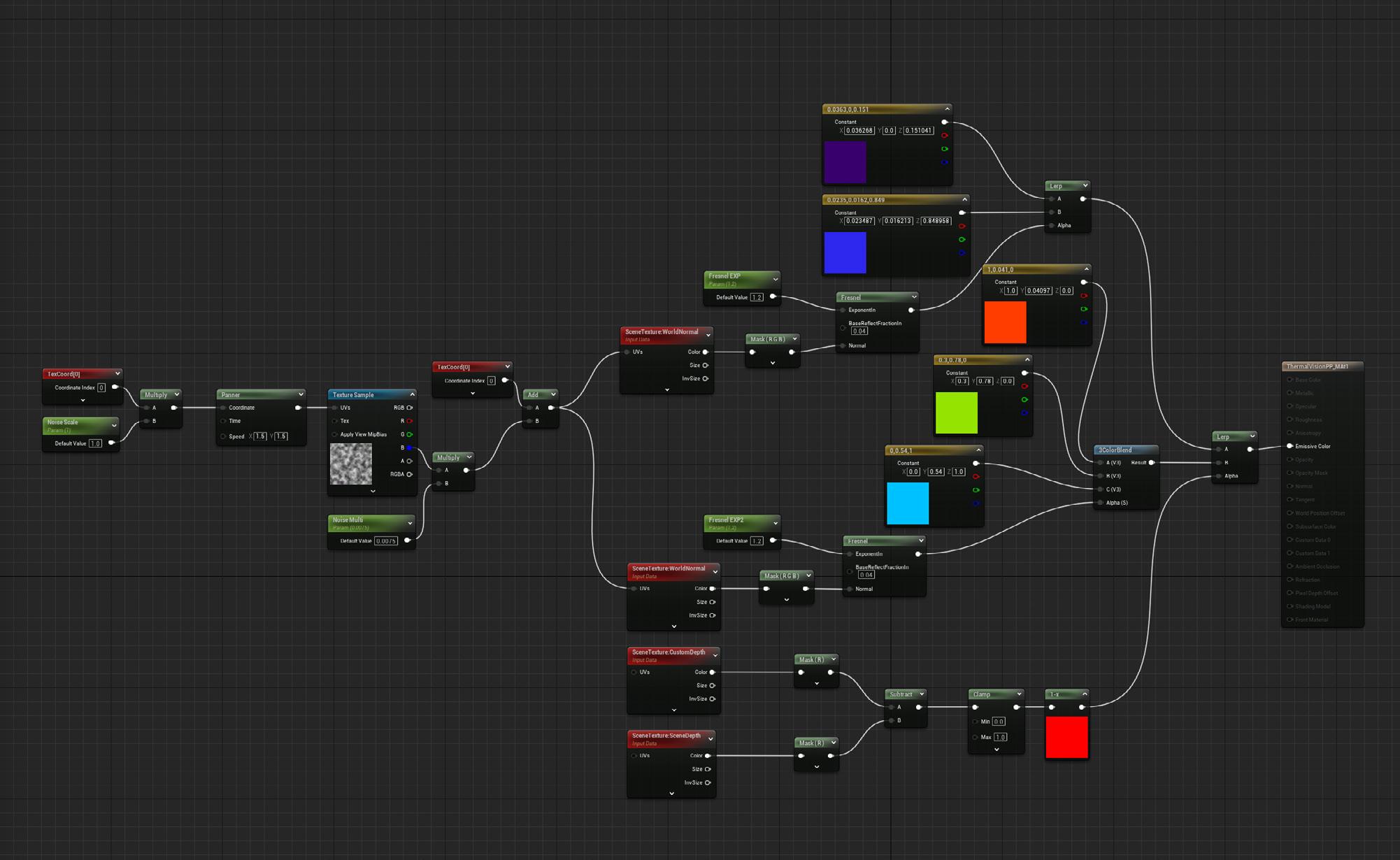Click the Time input pin on Panner
Screen dimensions: 1400x860
[224, 421]
